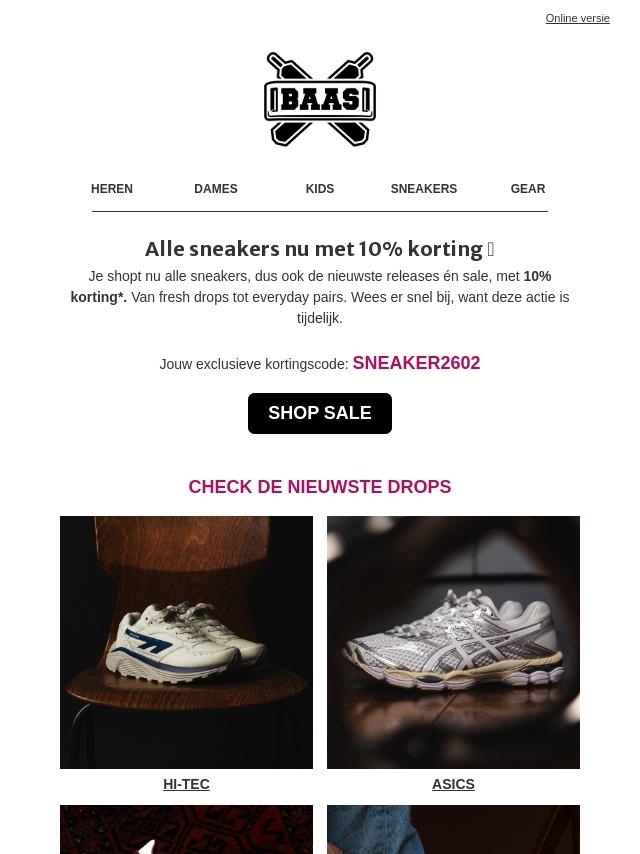Click the Alle sneakers 10% korting headline
Image resolution: width=640 pixels, height=854 pixels.
(x=314, y=249)
